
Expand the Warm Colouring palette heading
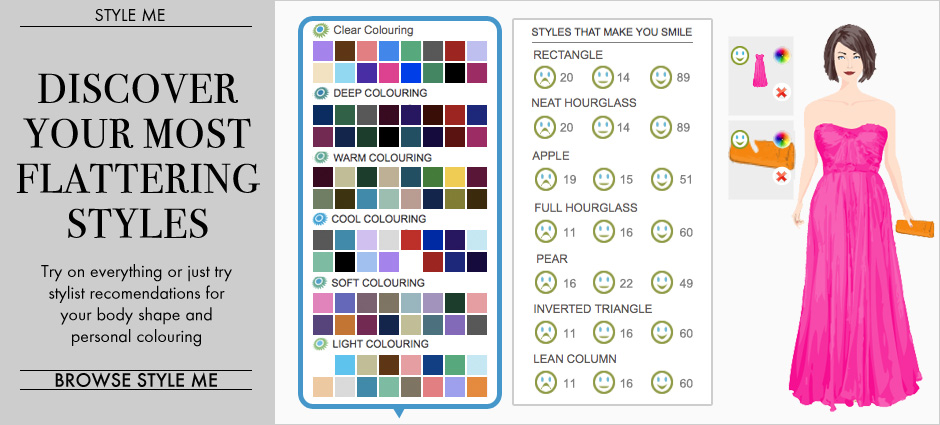[383, 157]
